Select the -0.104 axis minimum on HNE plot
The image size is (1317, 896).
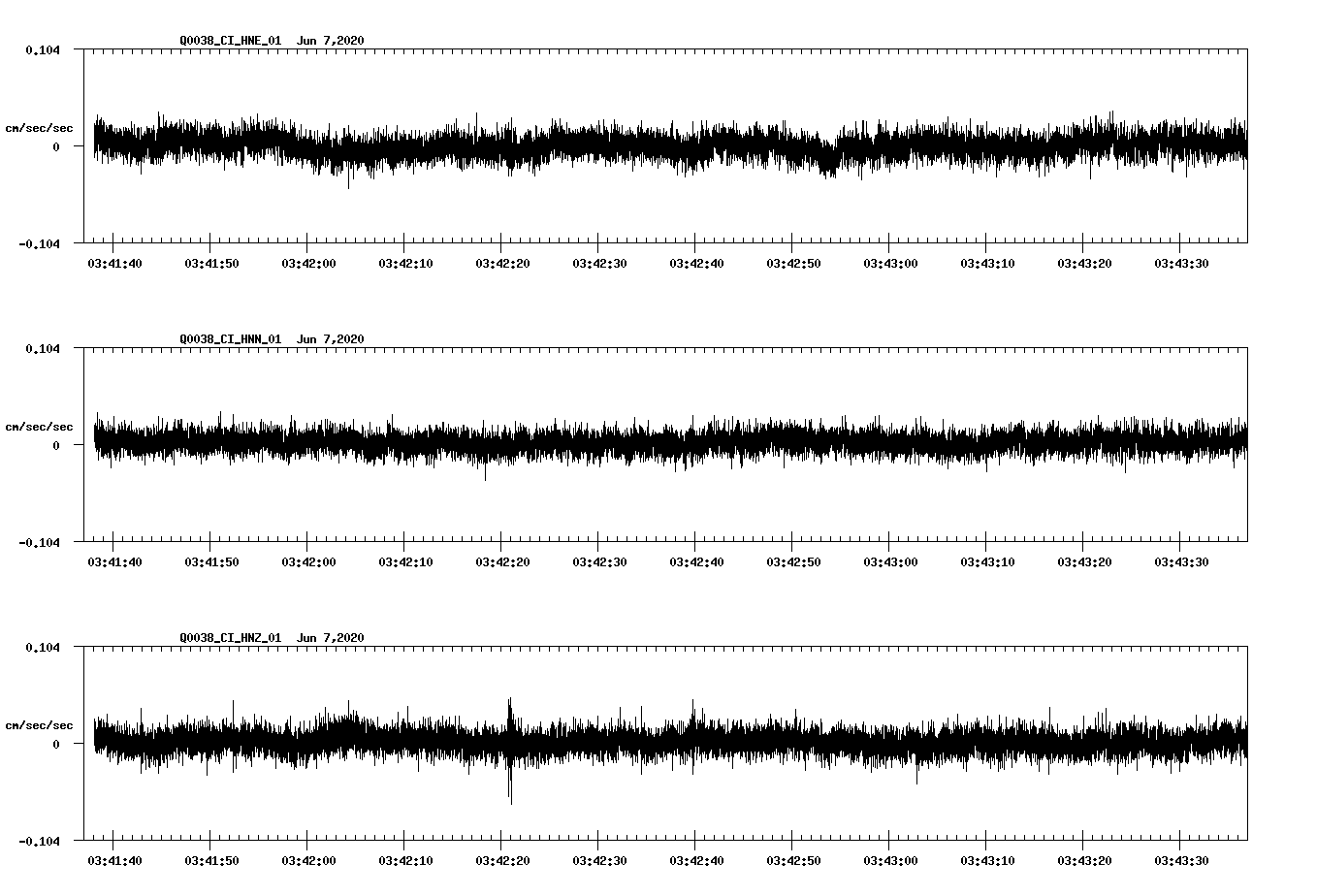(x=39, y=243)
